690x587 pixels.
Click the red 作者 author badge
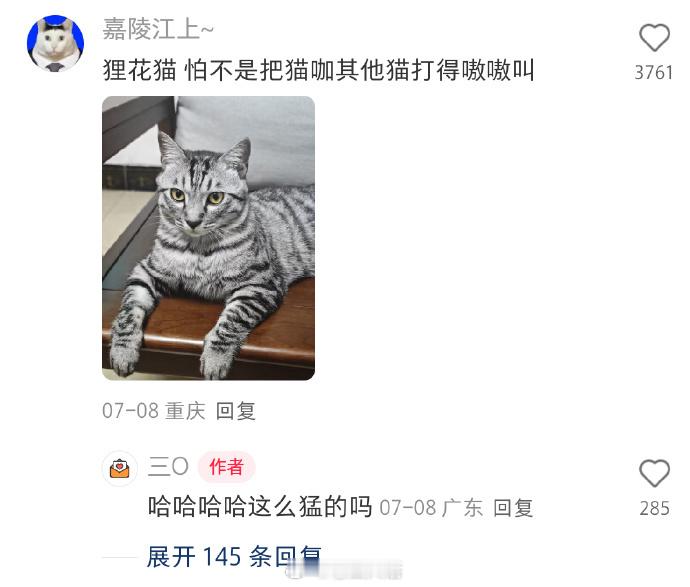tap(226, 467)
